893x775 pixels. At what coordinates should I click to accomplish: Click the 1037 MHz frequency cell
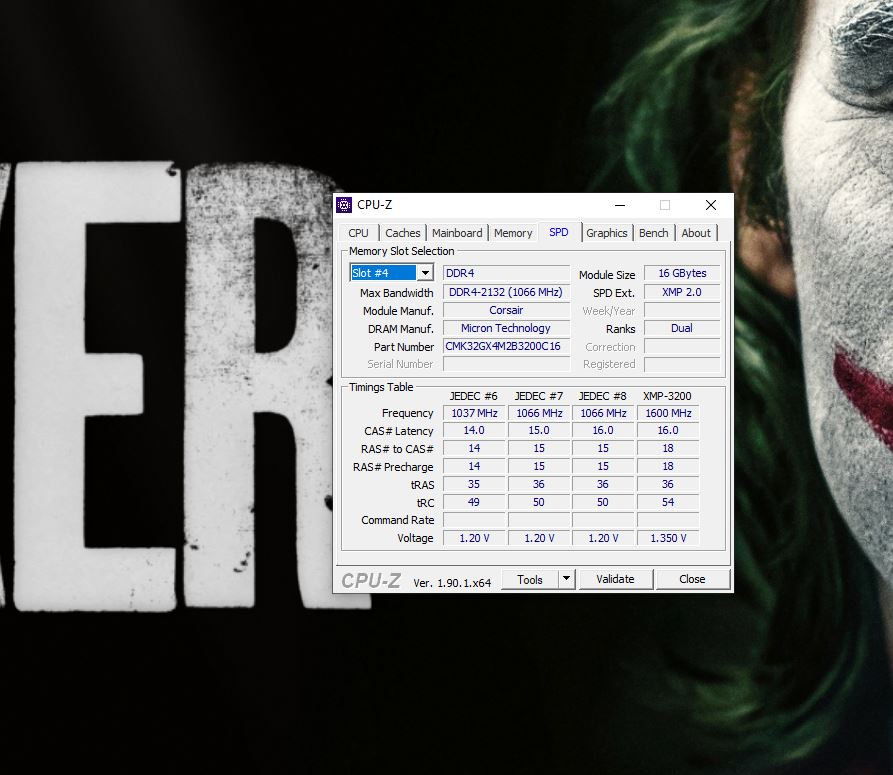tap(474, 413)
